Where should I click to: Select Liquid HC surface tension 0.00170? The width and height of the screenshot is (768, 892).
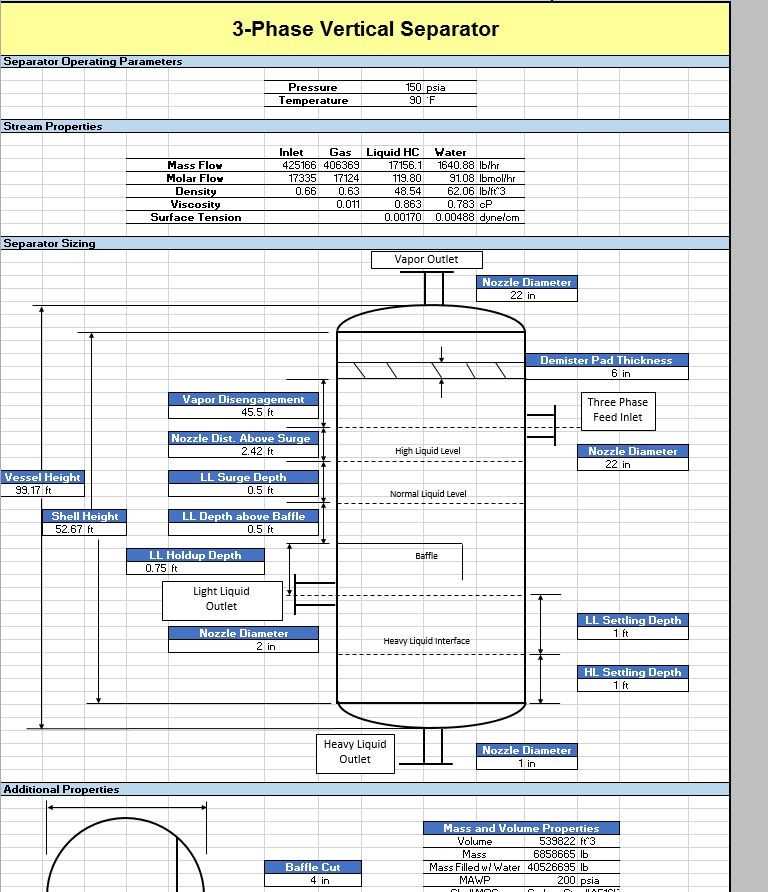coord(393,217)
